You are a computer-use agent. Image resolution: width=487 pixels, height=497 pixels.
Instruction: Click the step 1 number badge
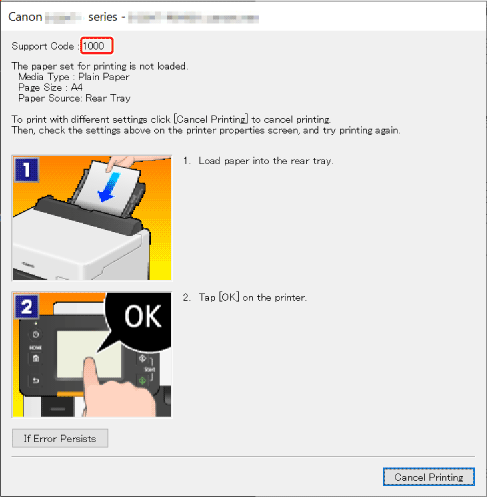[27, 170]
